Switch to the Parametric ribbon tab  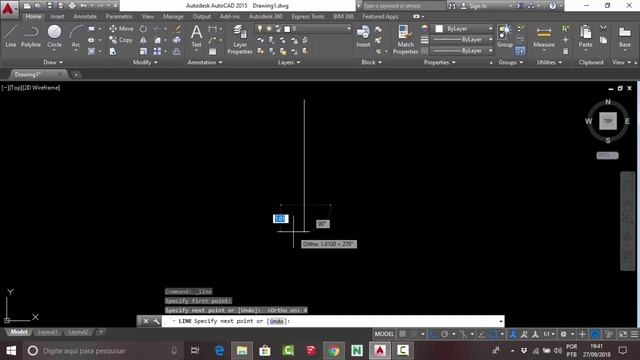(x=119, y=16)
